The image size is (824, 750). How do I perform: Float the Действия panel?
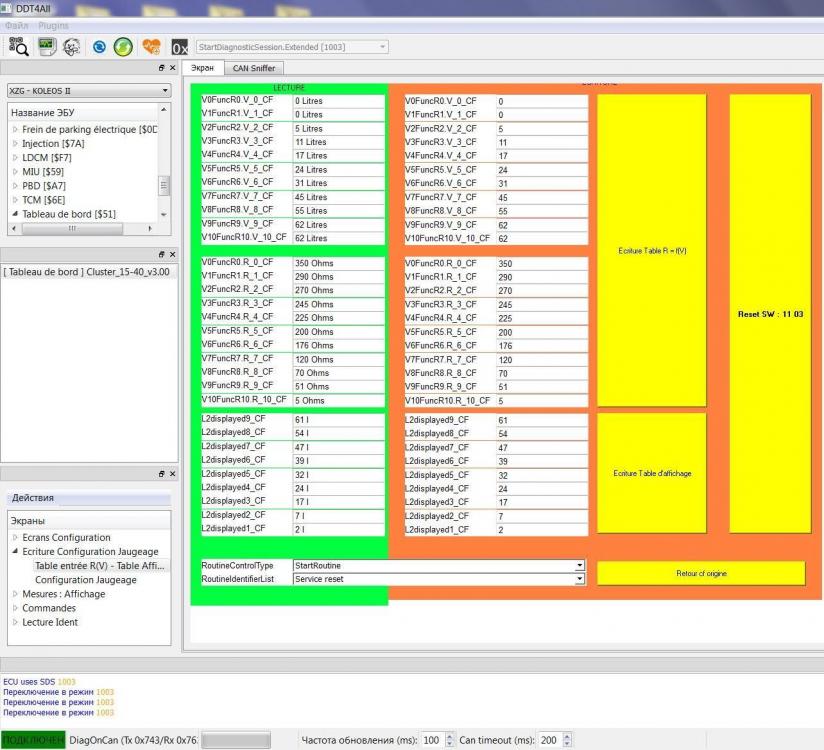(x=161, y=474)
